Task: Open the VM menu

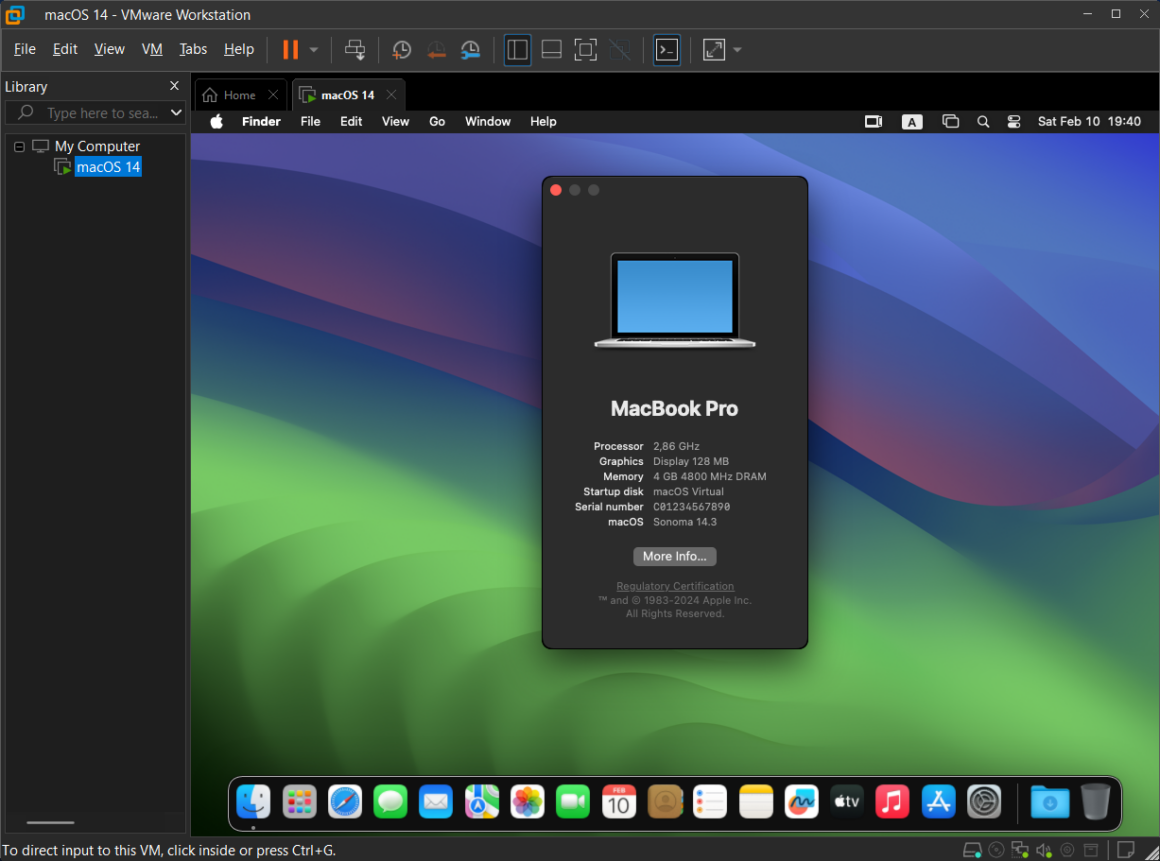Action: tap(152, 49)
